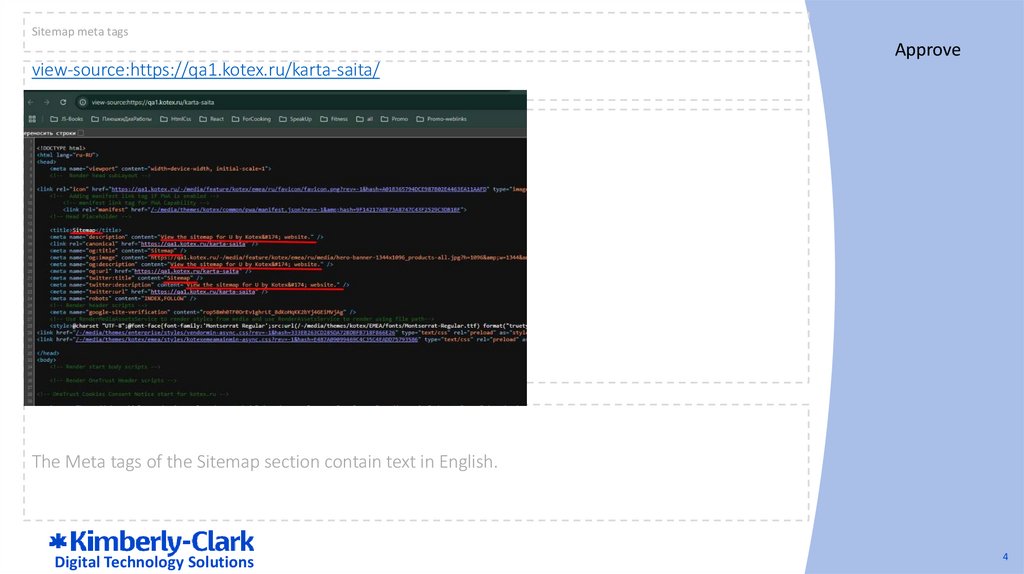Click the favicon.png href link in source
This screenshot has height=574, width=1024.
point(298,189)
